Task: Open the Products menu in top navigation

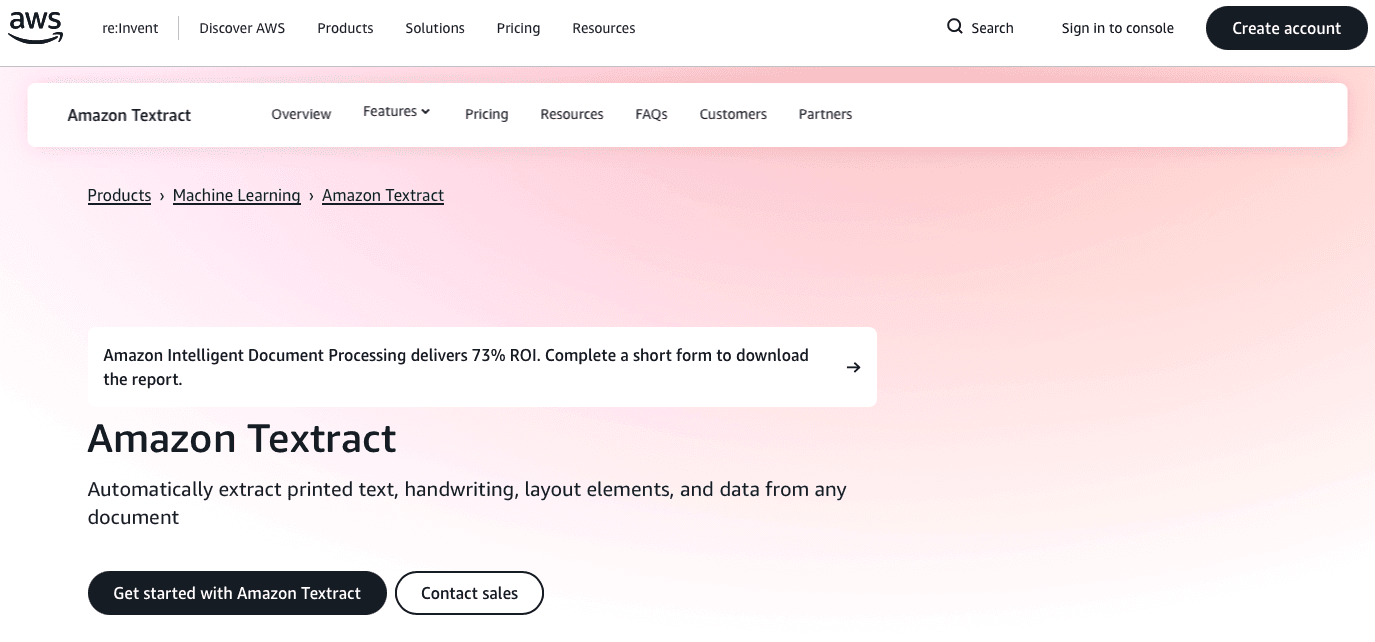Action: click(x=345, y=28)
